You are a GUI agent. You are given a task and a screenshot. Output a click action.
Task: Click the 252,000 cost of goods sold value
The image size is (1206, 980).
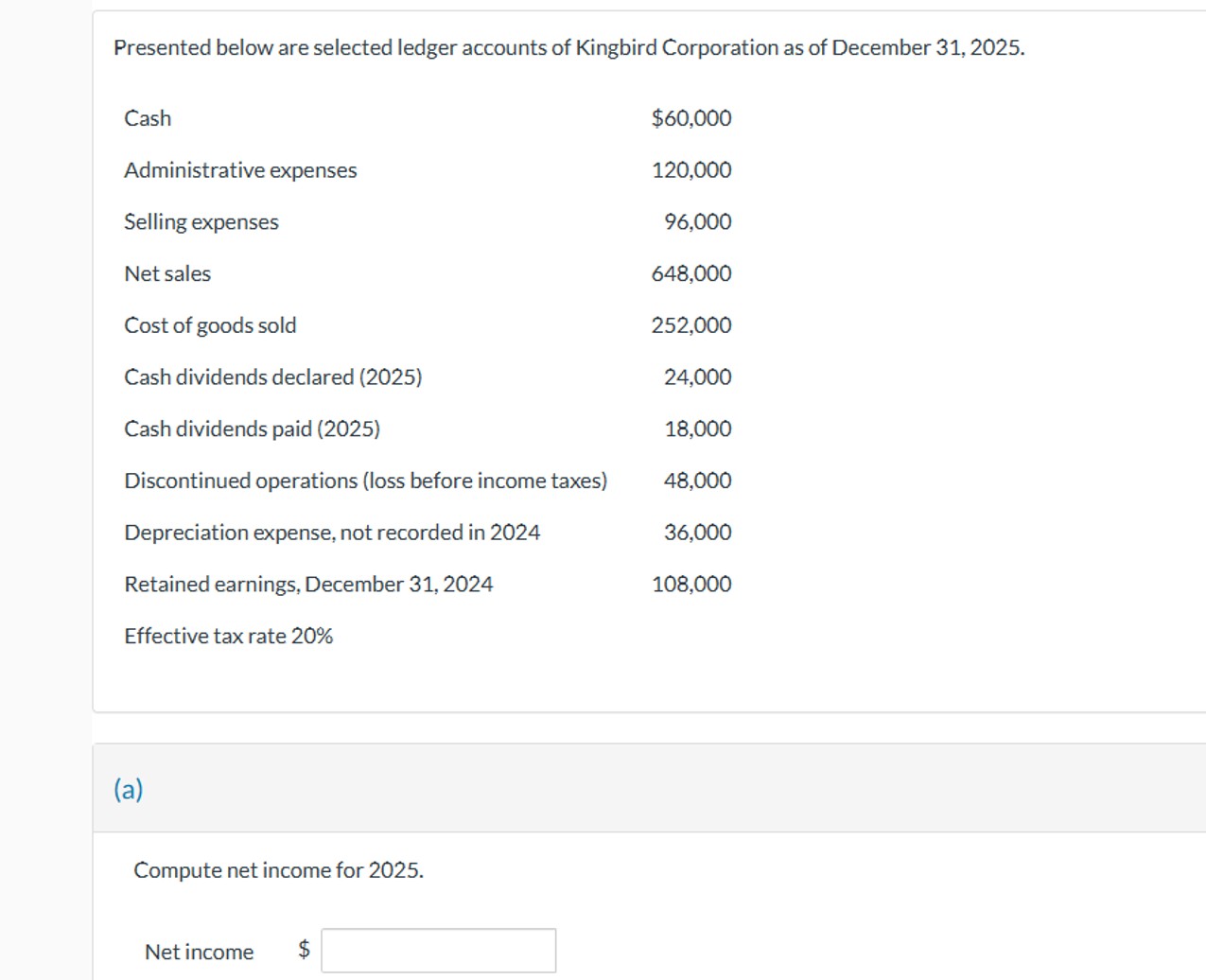coord(690,324)
